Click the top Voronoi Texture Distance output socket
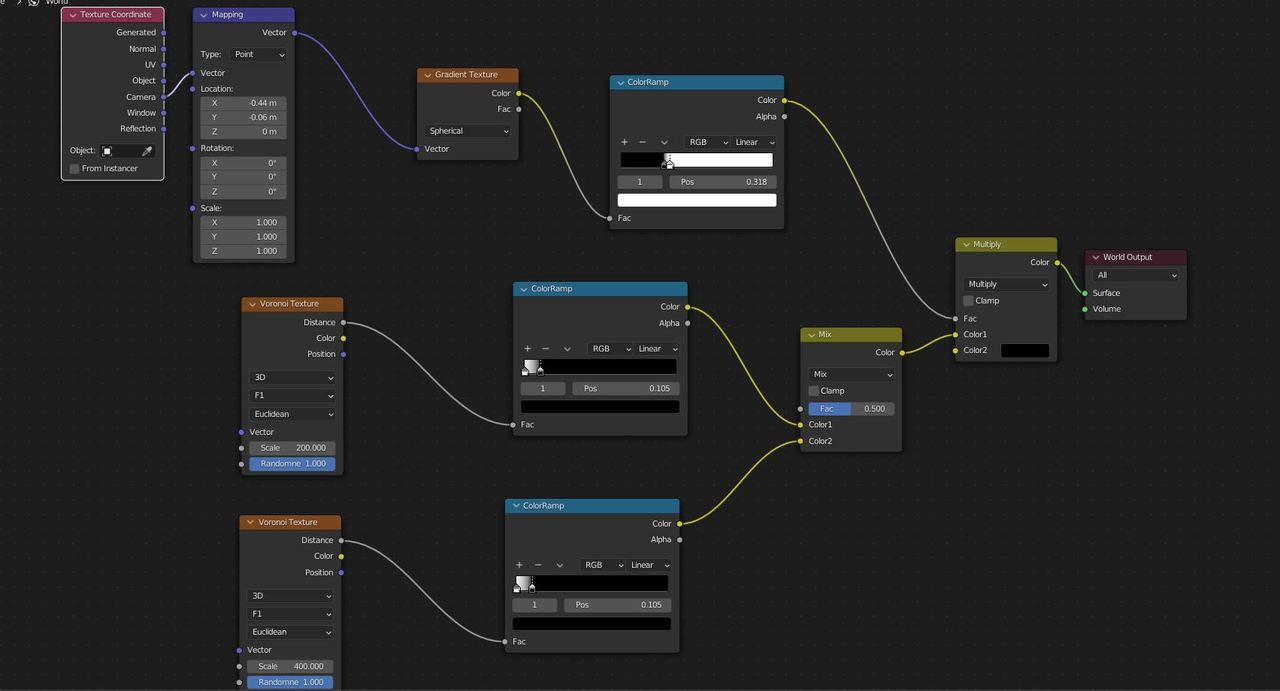Screen dimensions: 1280x691 pos(343,322)
